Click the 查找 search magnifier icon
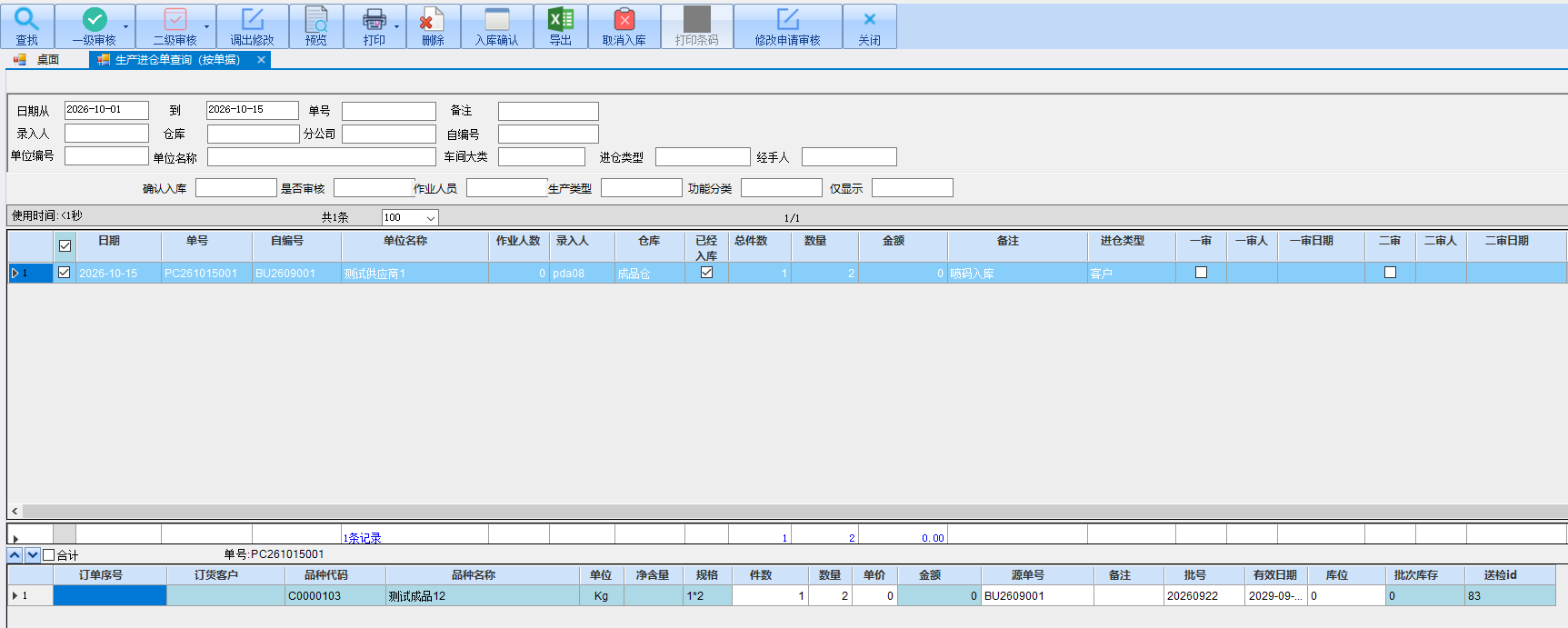 26,18
